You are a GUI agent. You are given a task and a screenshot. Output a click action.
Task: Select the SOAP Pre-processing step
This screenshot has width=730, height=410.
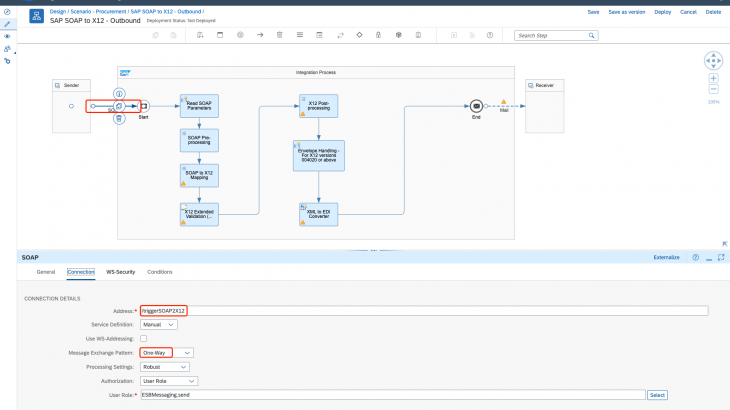[x=199, y=141]
